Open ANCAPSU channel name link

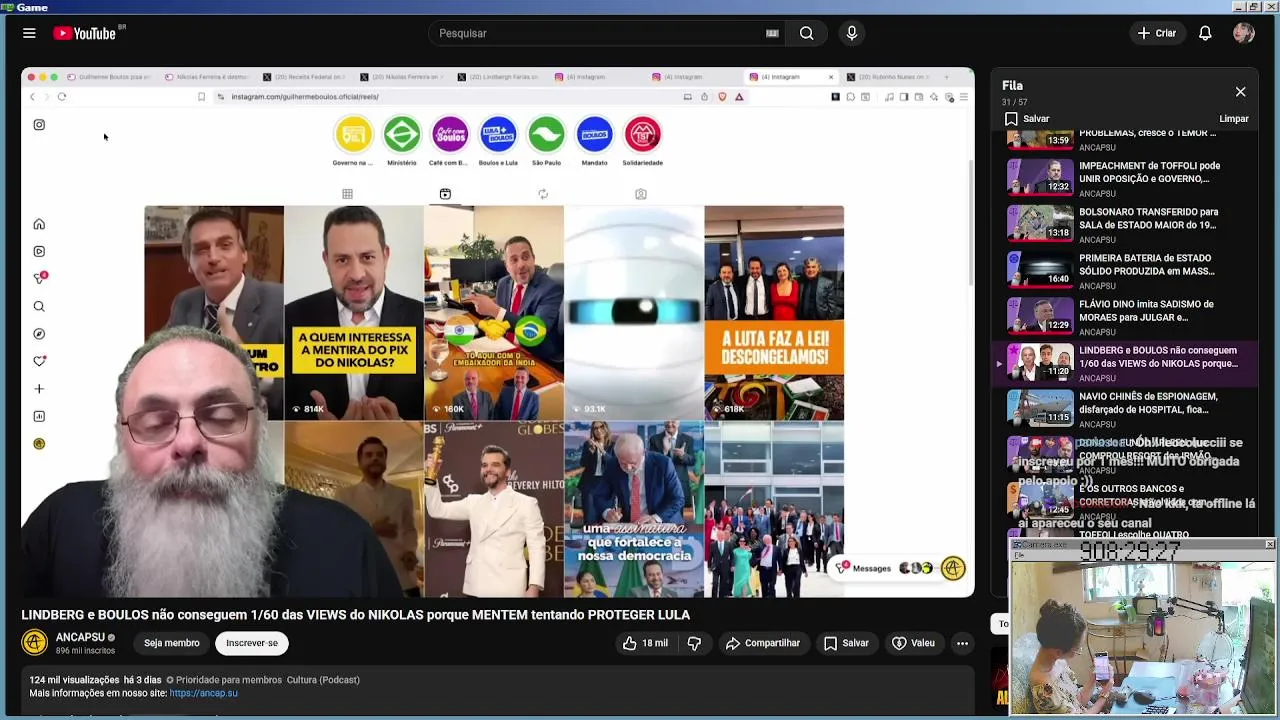pyautogui.click(x=80, y=637)
